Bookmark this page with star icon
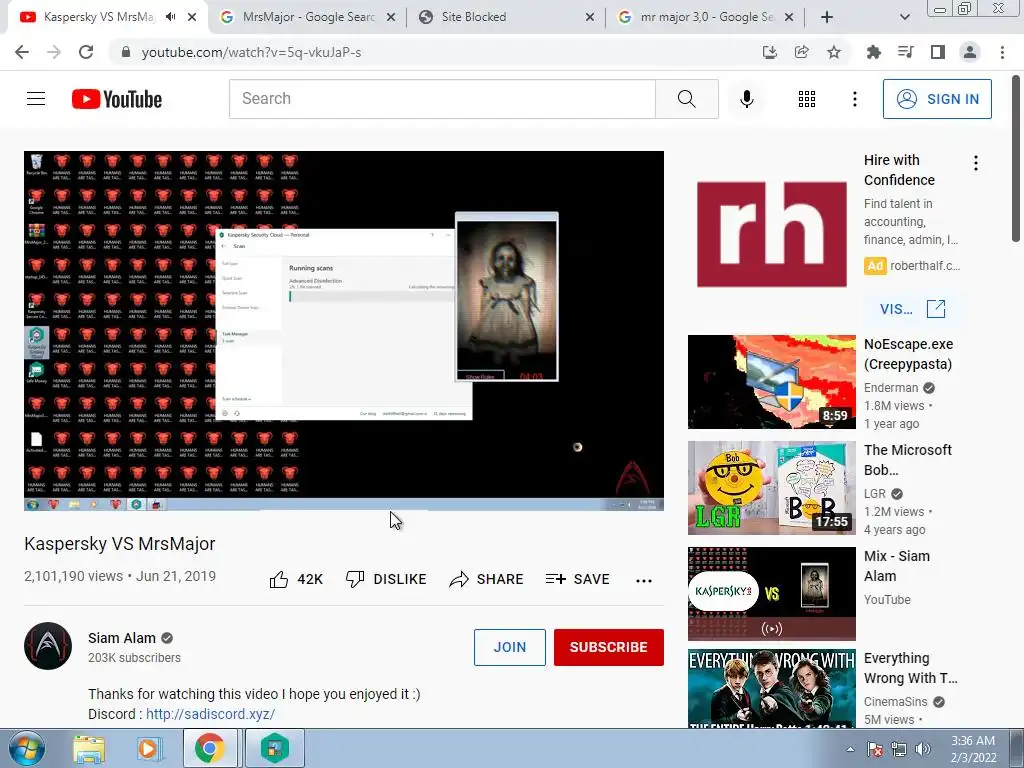1024x768 pixels. [x=834, y=52]
